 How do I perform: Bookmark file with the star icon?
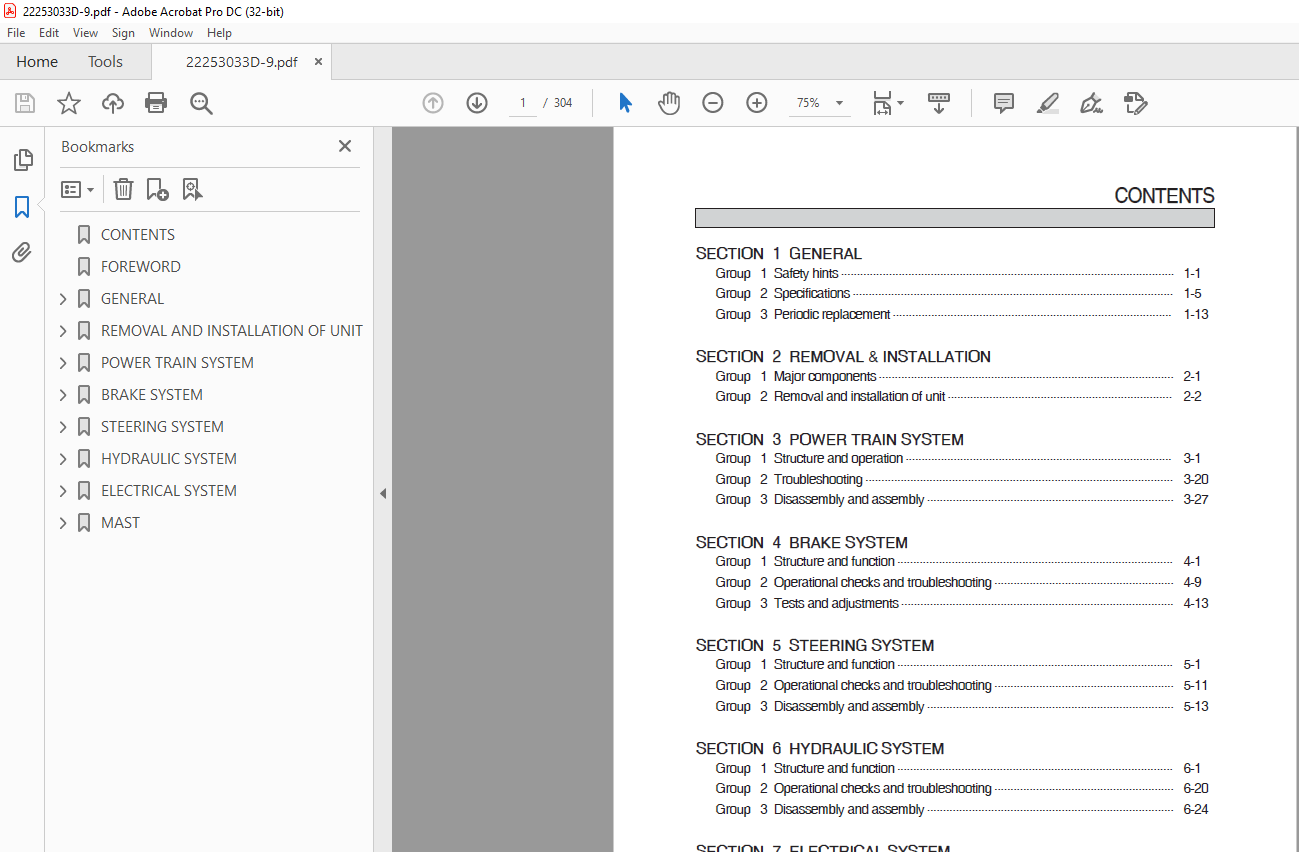(x=69, y=103)
